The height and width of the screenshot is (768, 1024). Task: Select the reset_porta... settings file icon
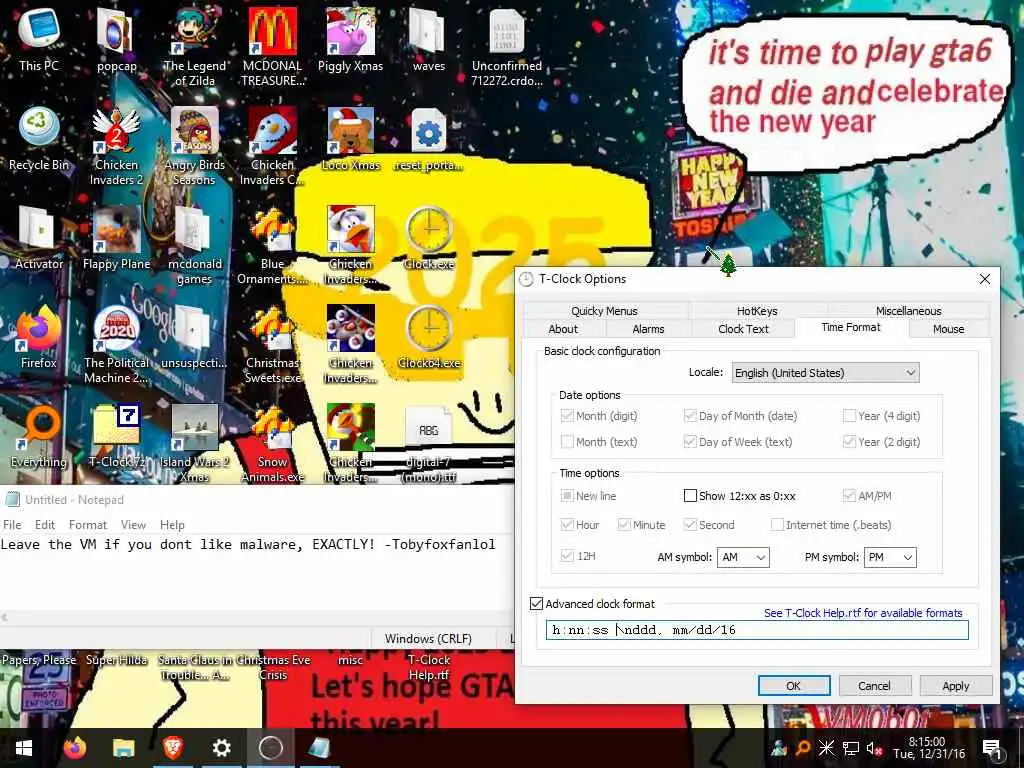tap(428, 138)
